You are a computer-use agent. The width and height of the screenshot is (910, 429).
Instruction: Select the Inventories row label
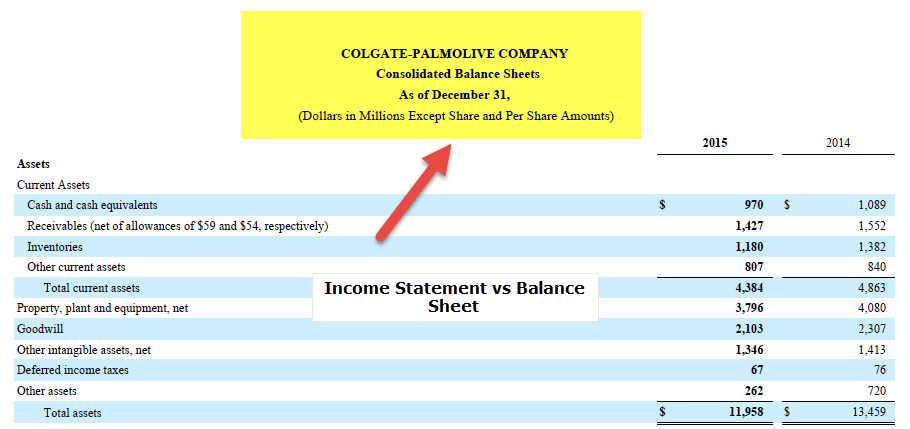tap(55, 246)
